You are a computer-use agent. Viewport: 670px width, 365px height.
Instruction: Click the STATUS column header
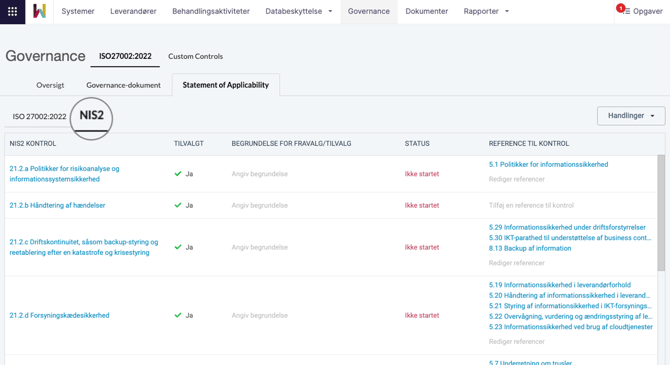pos(417,144)
